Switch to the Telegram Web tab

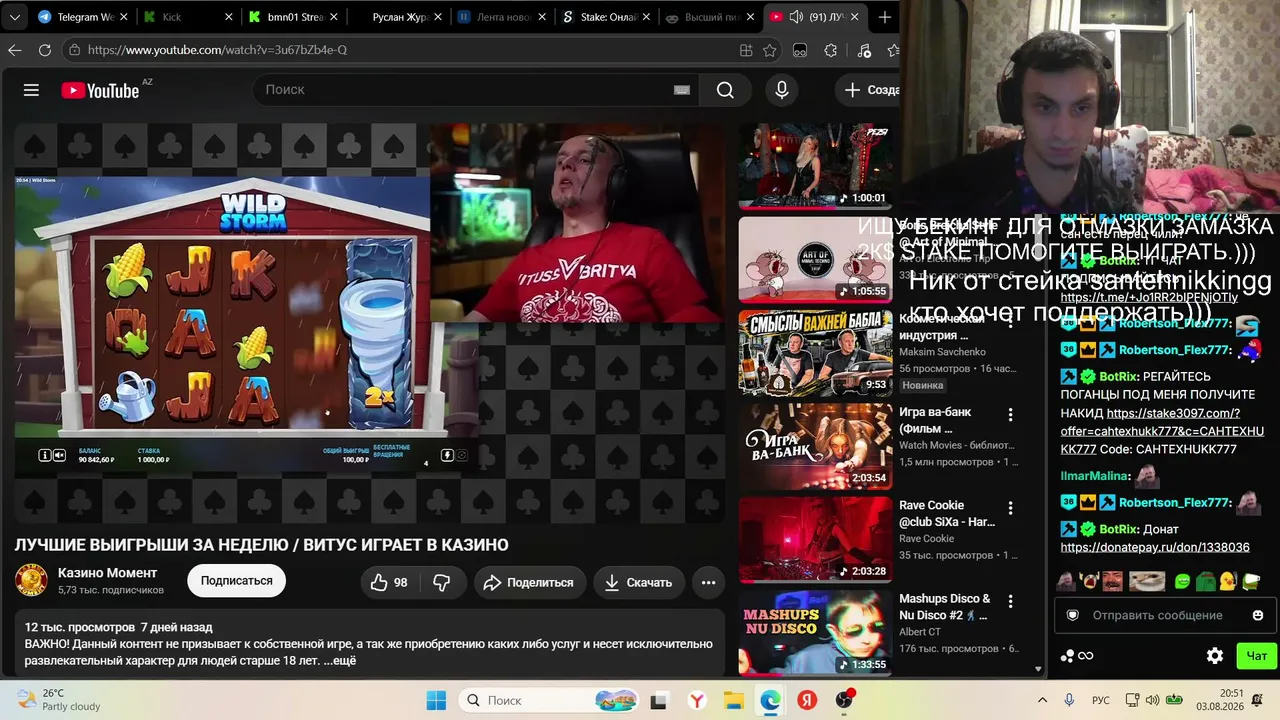tap(84, 17)
